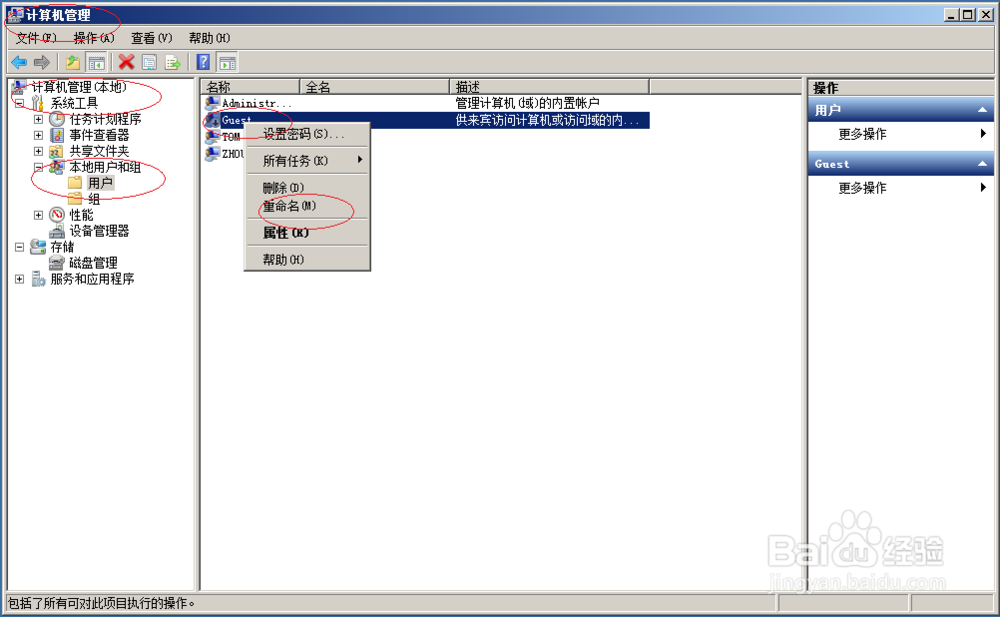Click the TOM user account icon
The width and height of the screenshot is (1000, 617).
click(x=212, y=137)
